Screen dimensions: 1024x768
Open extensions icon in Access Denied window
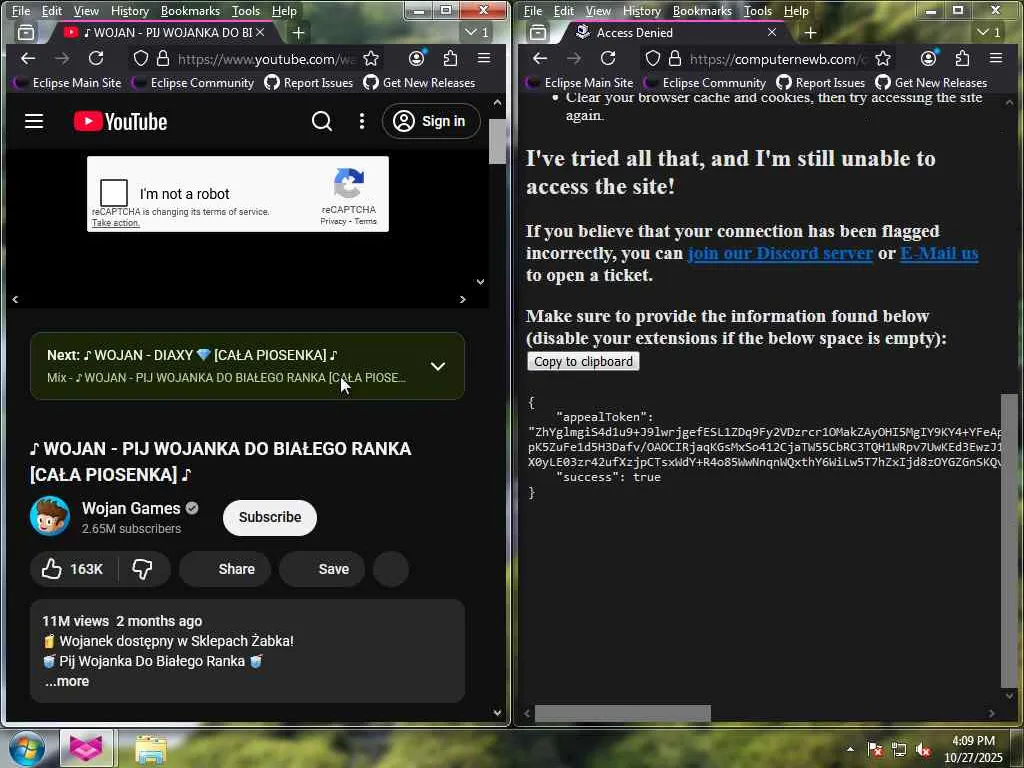(x=963, y=59)
